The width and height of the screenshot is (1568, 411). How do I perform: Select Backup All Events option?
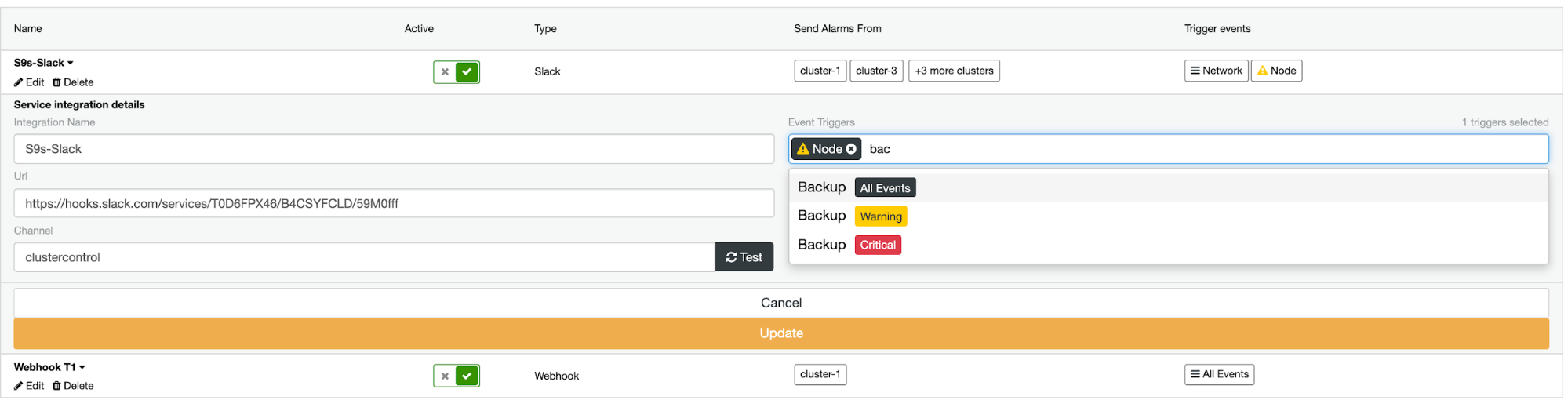tap(1169, 187)
